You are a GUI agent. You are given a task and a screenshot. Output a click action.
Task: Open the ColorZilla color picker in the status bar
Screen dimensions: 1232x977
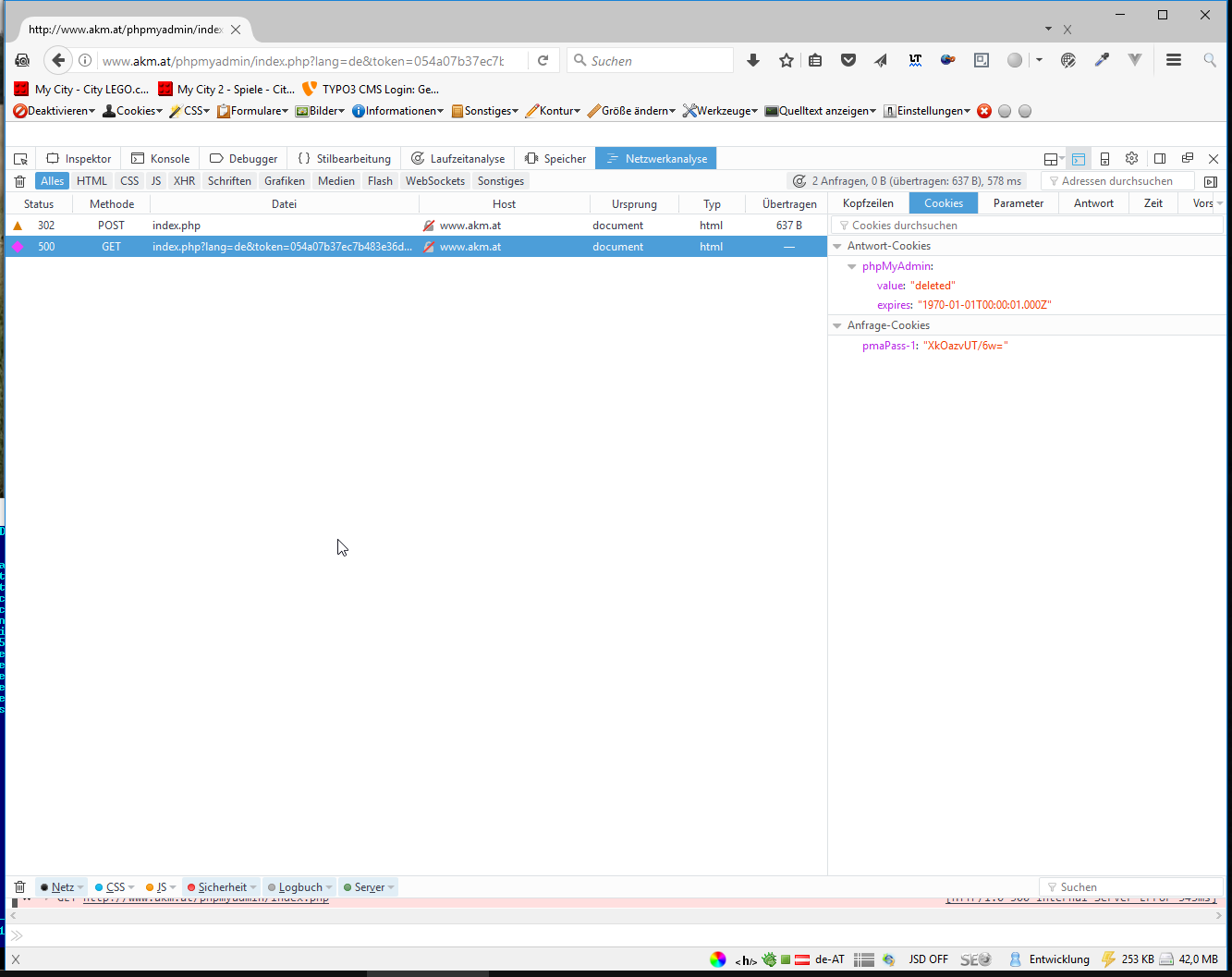pos(718,959)
